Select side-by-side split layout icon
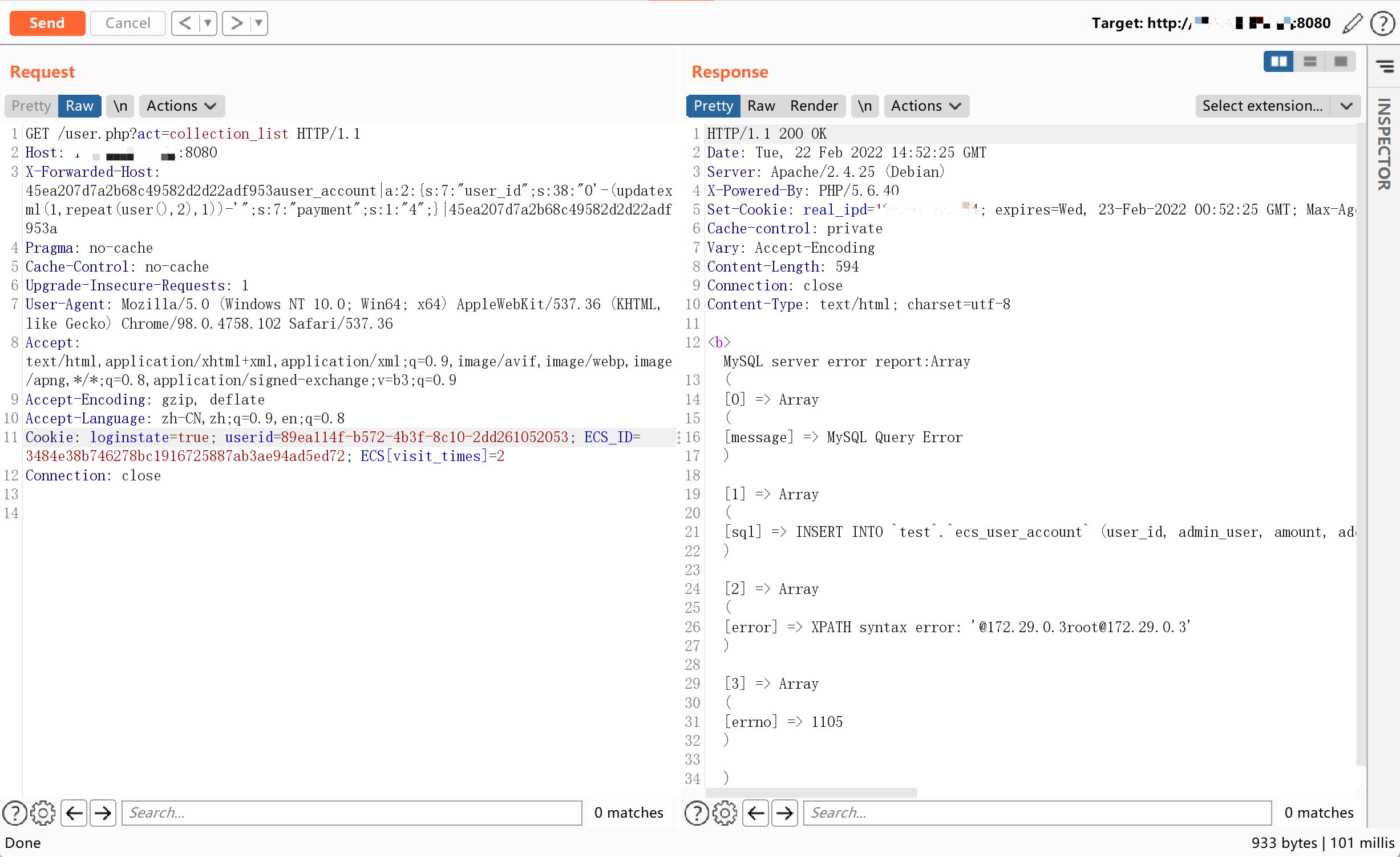 [x=1278, y=61]
